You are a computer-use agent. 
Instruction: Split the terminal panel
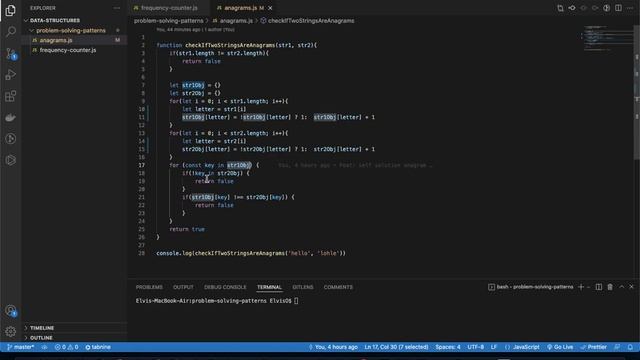(x=599, y=287)
